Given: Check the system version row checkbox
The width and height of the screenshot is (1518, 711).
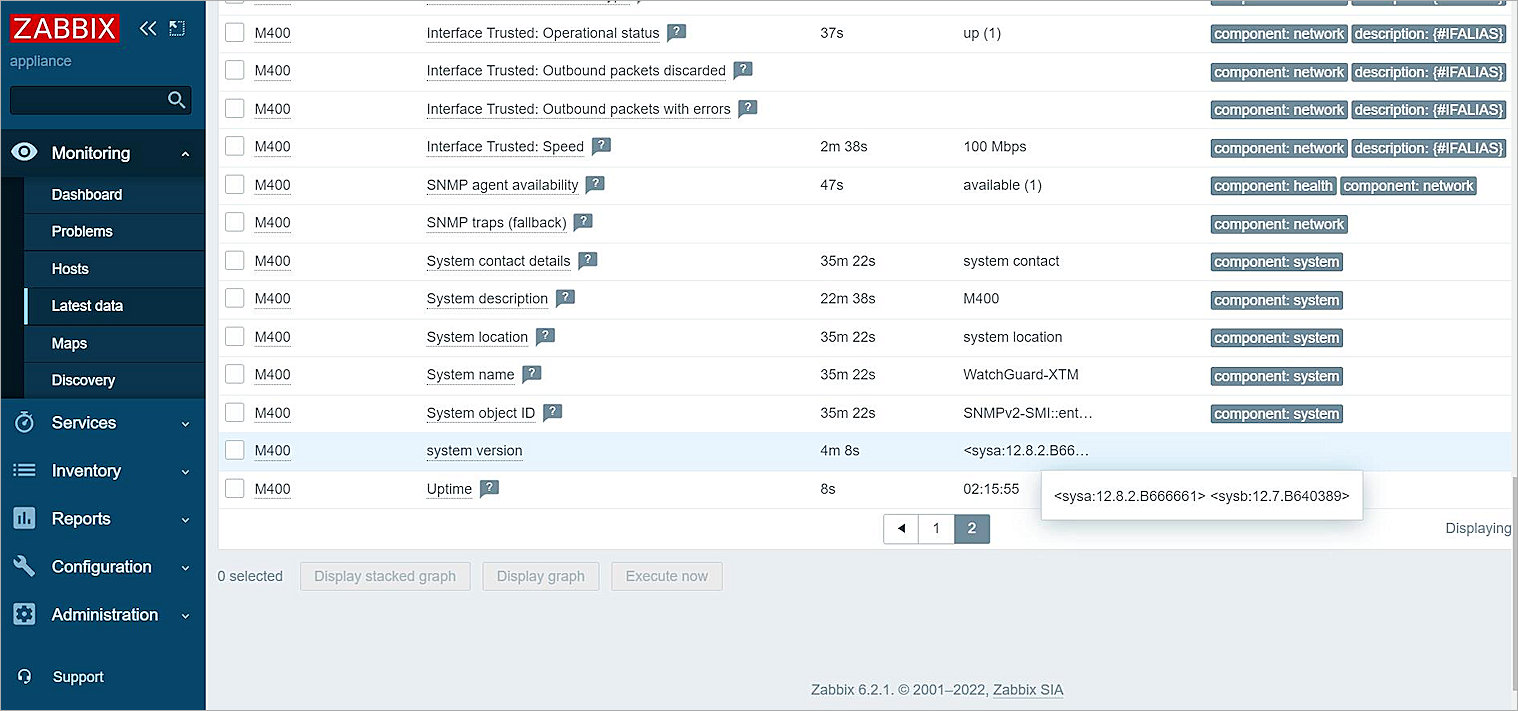Looking at the screenshot, I should [x=235, y=450].
